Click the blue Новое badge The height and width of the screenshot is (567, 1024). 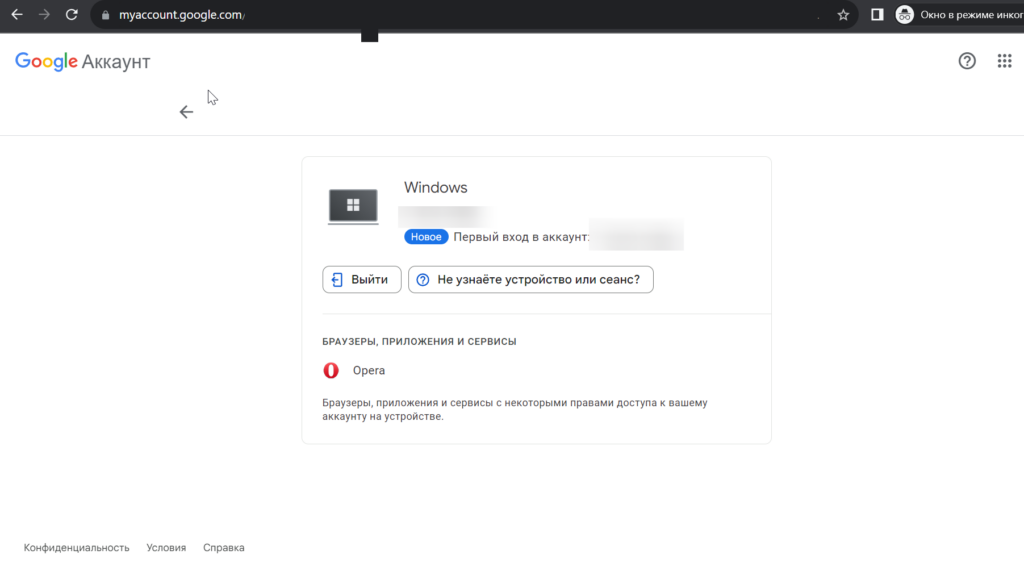tap(426, 236)
